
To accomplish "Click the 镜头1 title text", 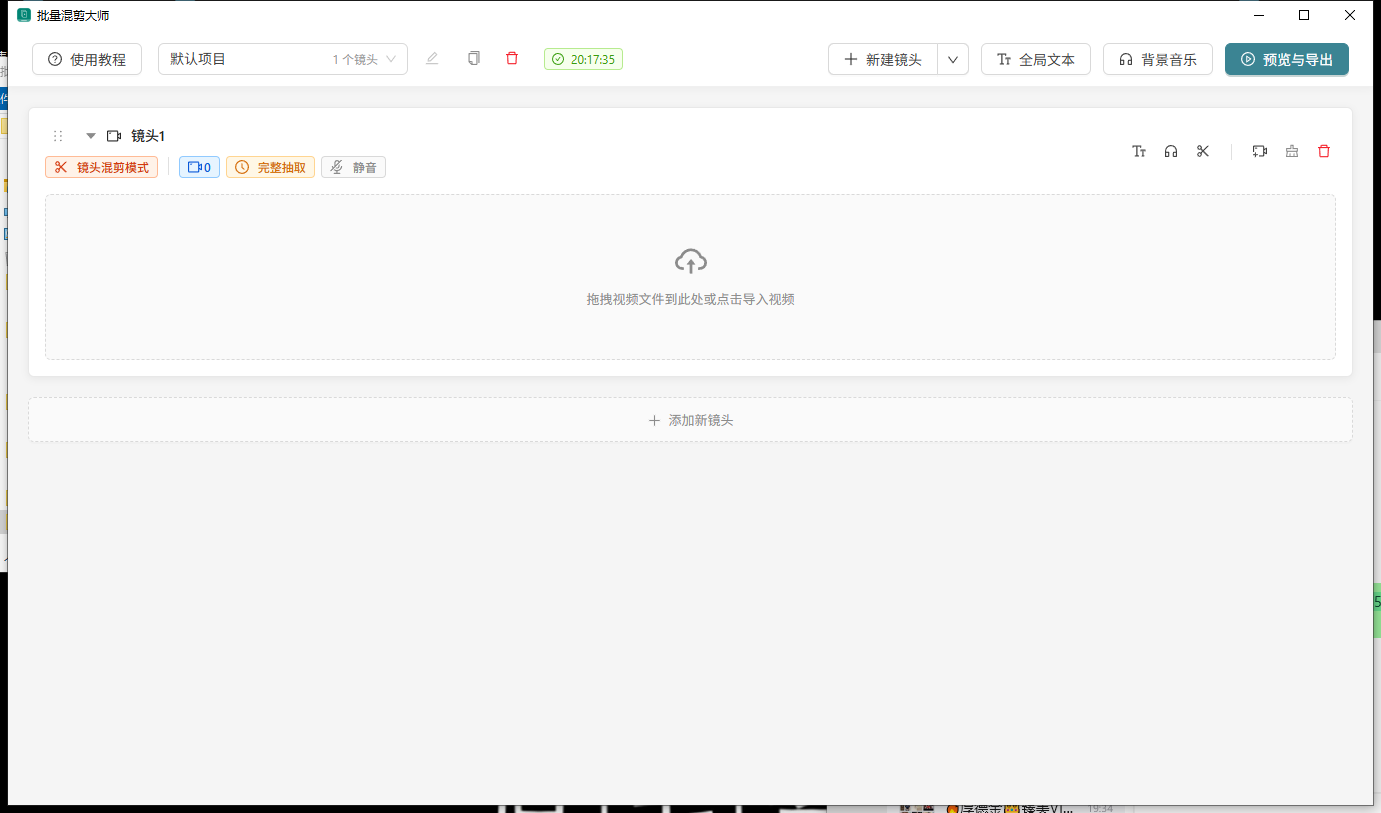I will 148,136.
